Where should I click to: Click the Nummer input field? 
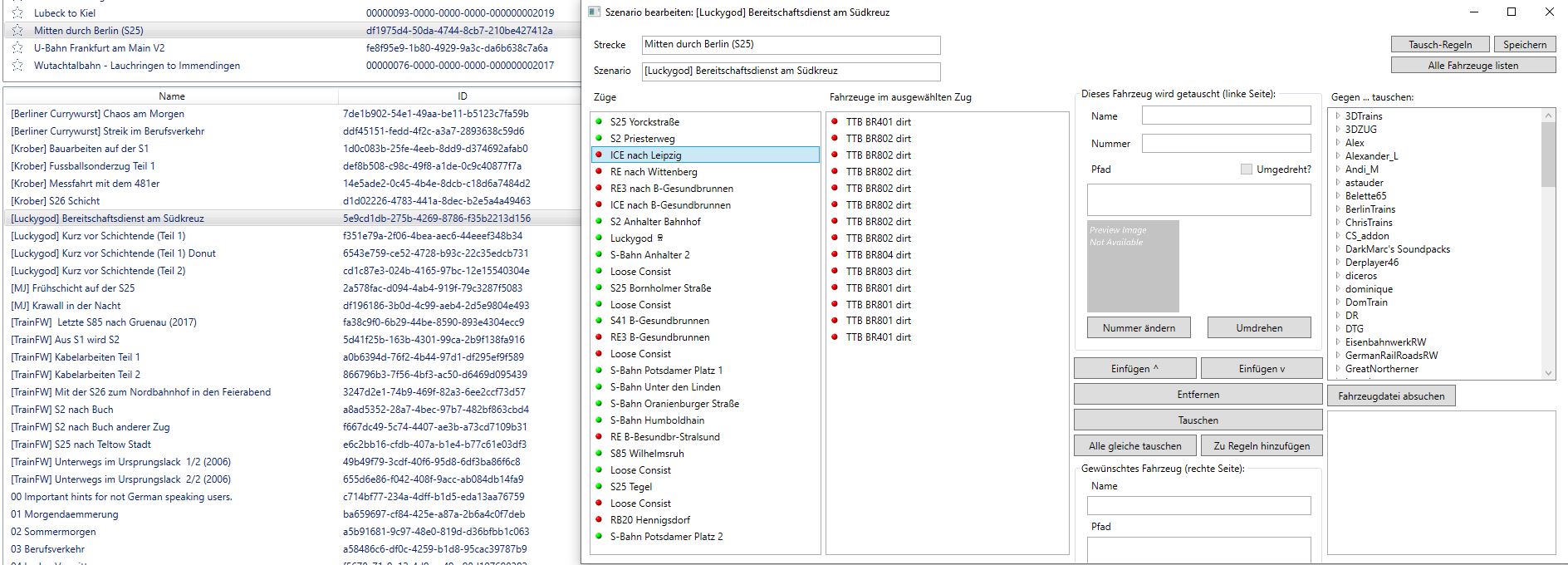1226,144
